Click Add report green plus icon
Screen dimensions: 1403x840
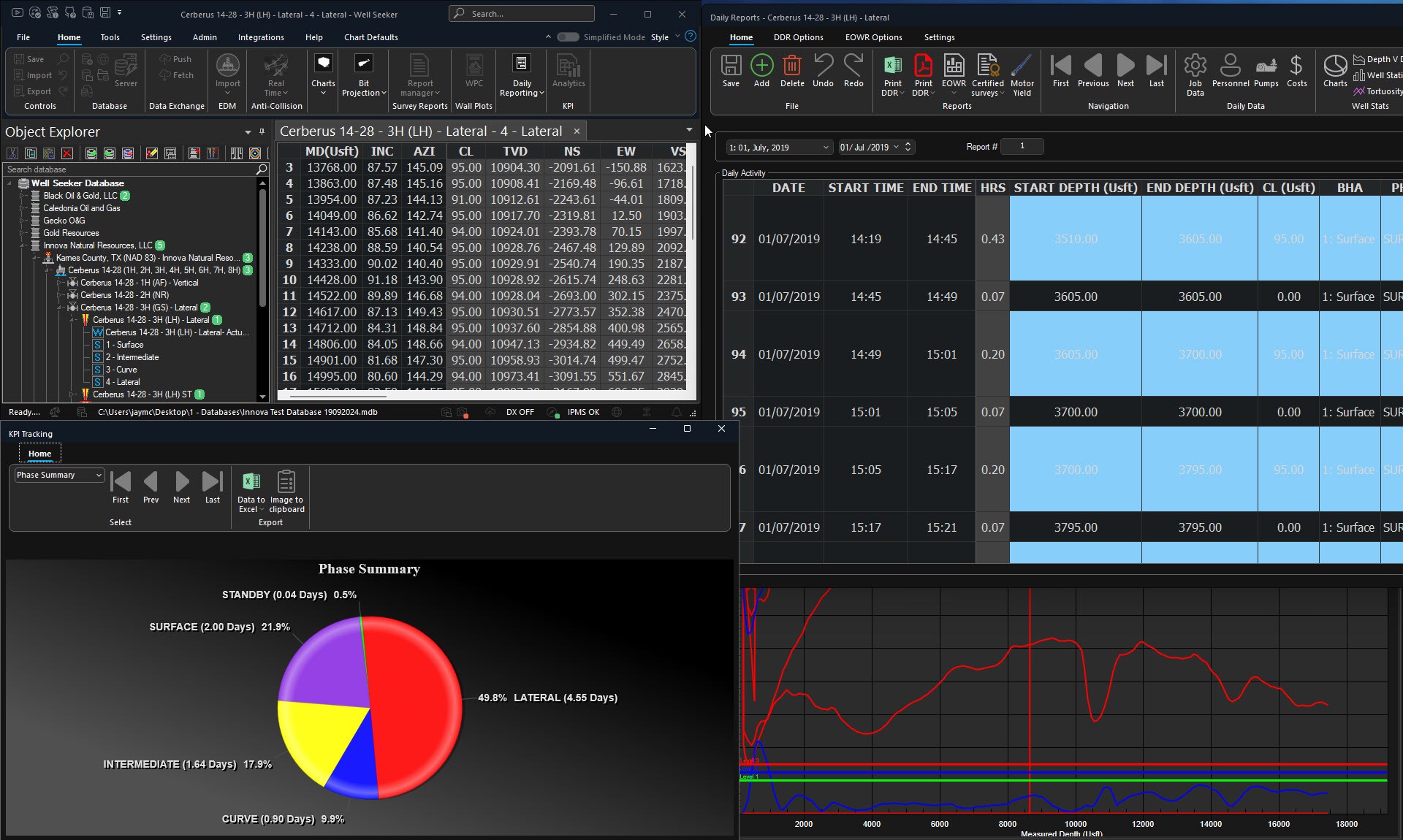pos(761,66)
